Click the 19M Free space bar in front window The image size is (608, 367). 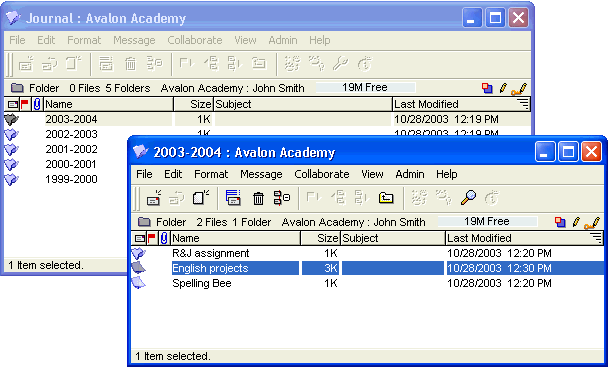pos(487,222)
